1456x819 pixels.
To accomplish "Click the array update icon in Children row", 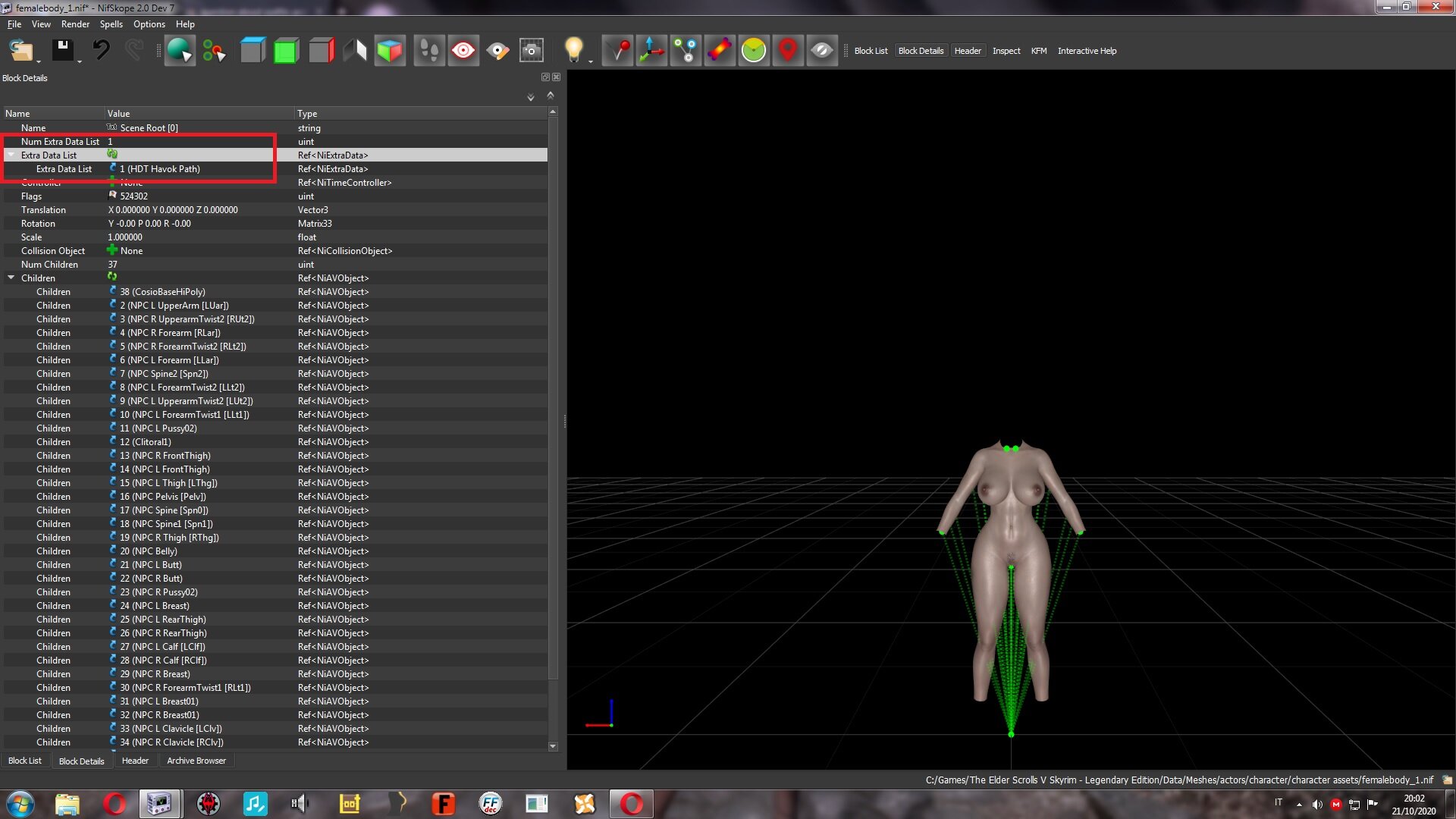I will pyautogui.click(x=112, y=278).
